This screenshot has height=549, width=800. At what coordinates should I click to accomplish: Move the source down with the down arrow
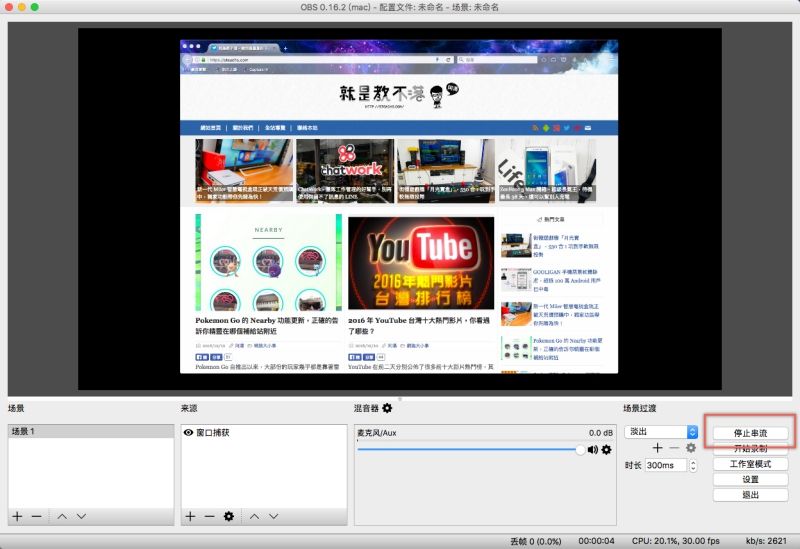(x=274, y=516)
